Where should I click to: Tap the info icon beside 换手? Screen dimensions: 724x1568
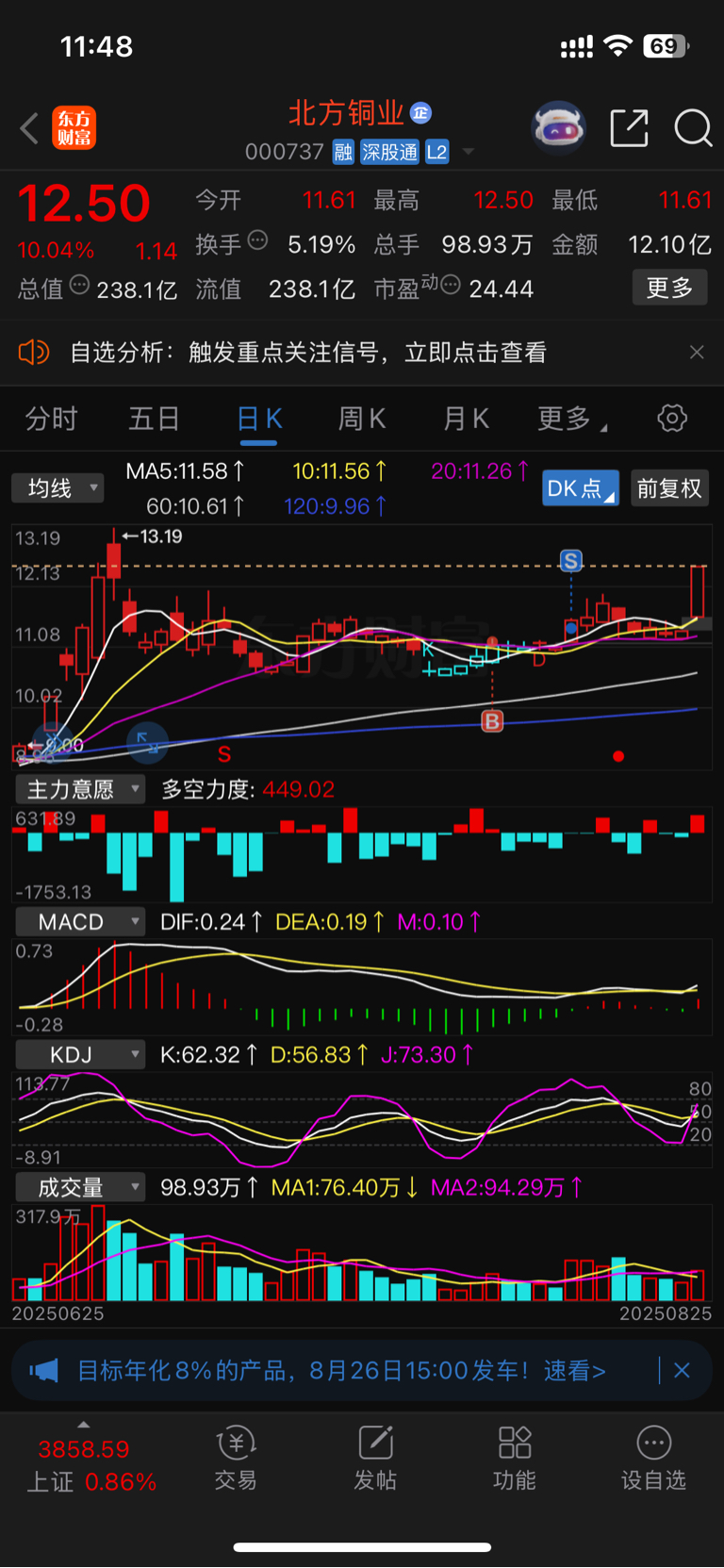click(x=257, y=240)
